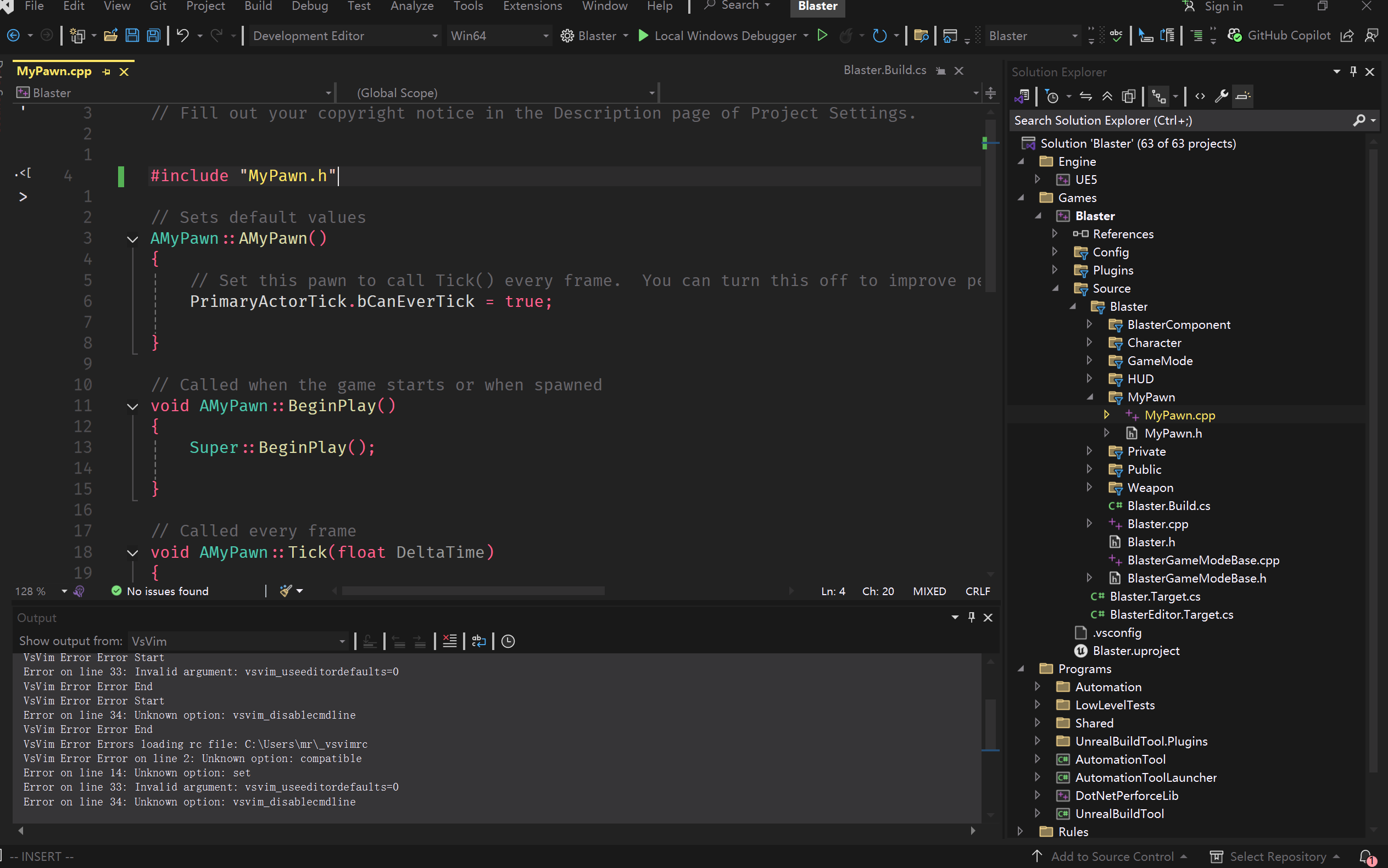This screenshot has height=868, width=1388.
Task: Switch to the Blaster.Build.cs tab
Action: [x=885, y=70]
